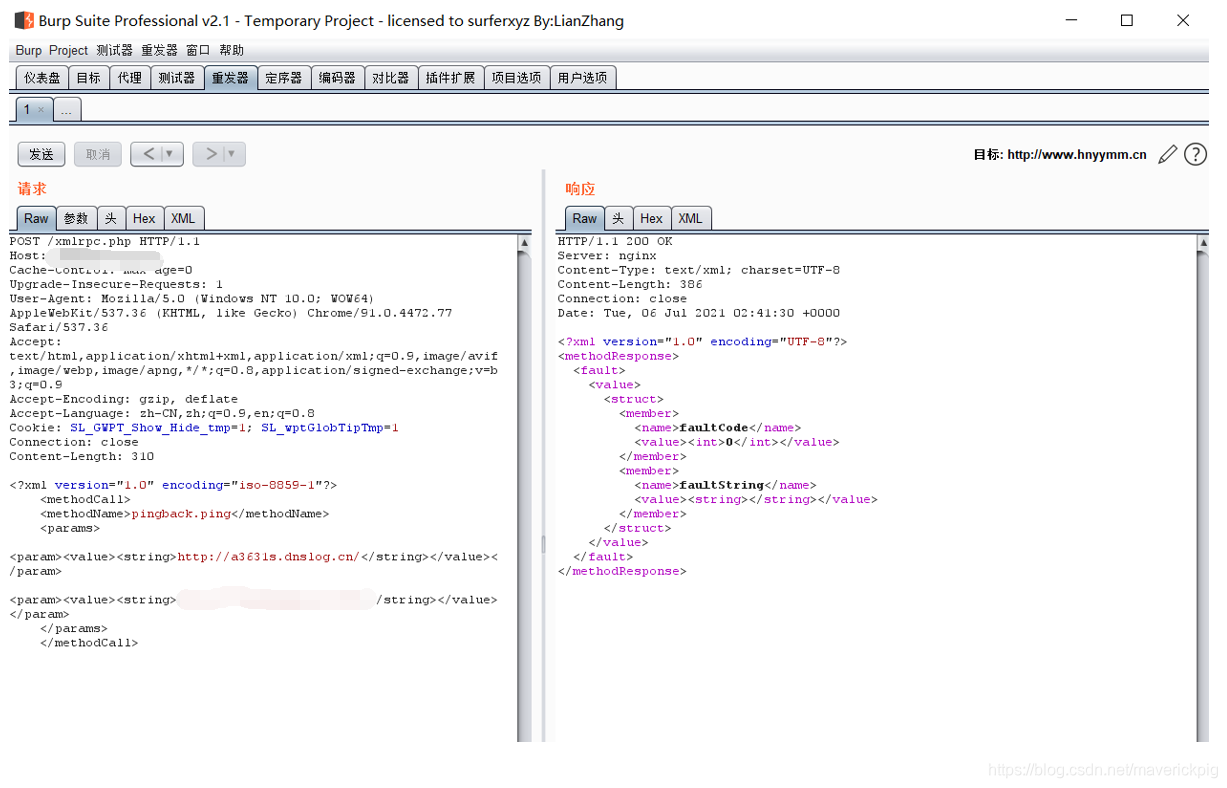Select the request 参数 tab

coord(76,218)
